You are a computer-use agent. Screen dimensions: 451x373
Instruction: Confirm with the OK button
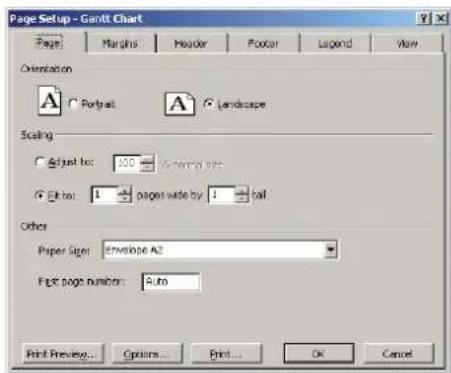coord(319,353)
